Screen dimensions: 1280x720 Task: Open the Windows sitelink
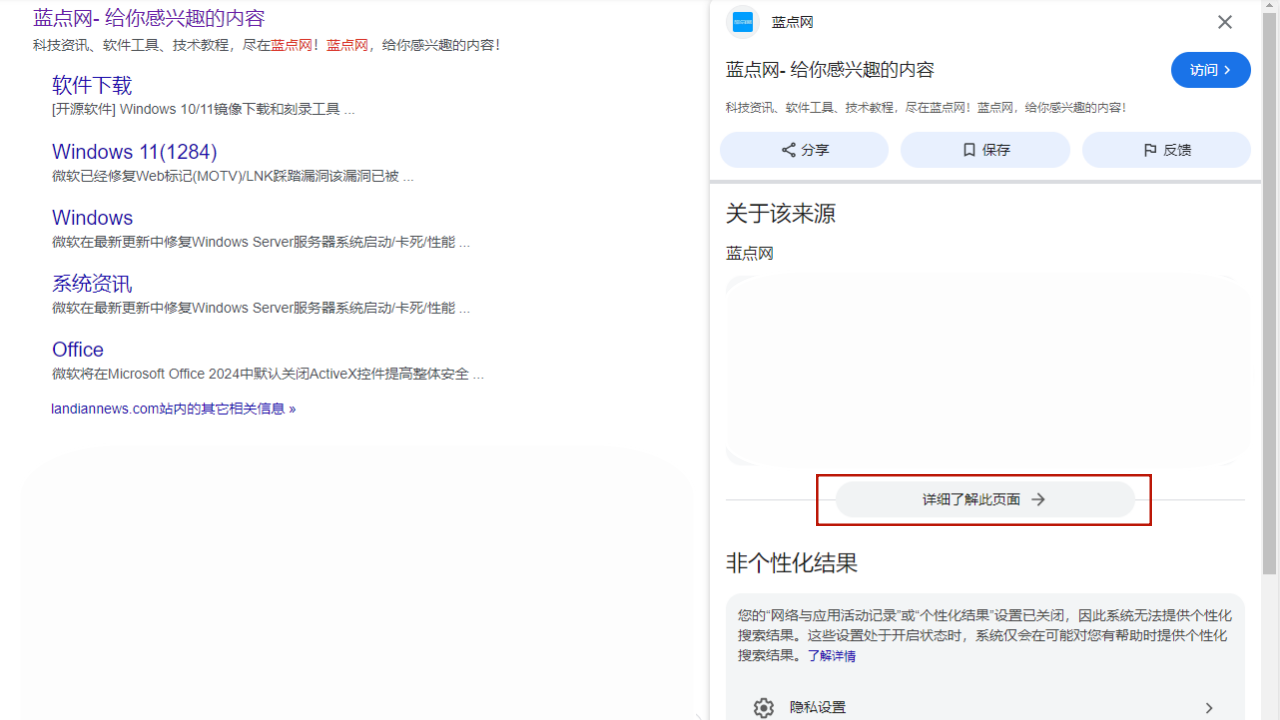(92, 217)
